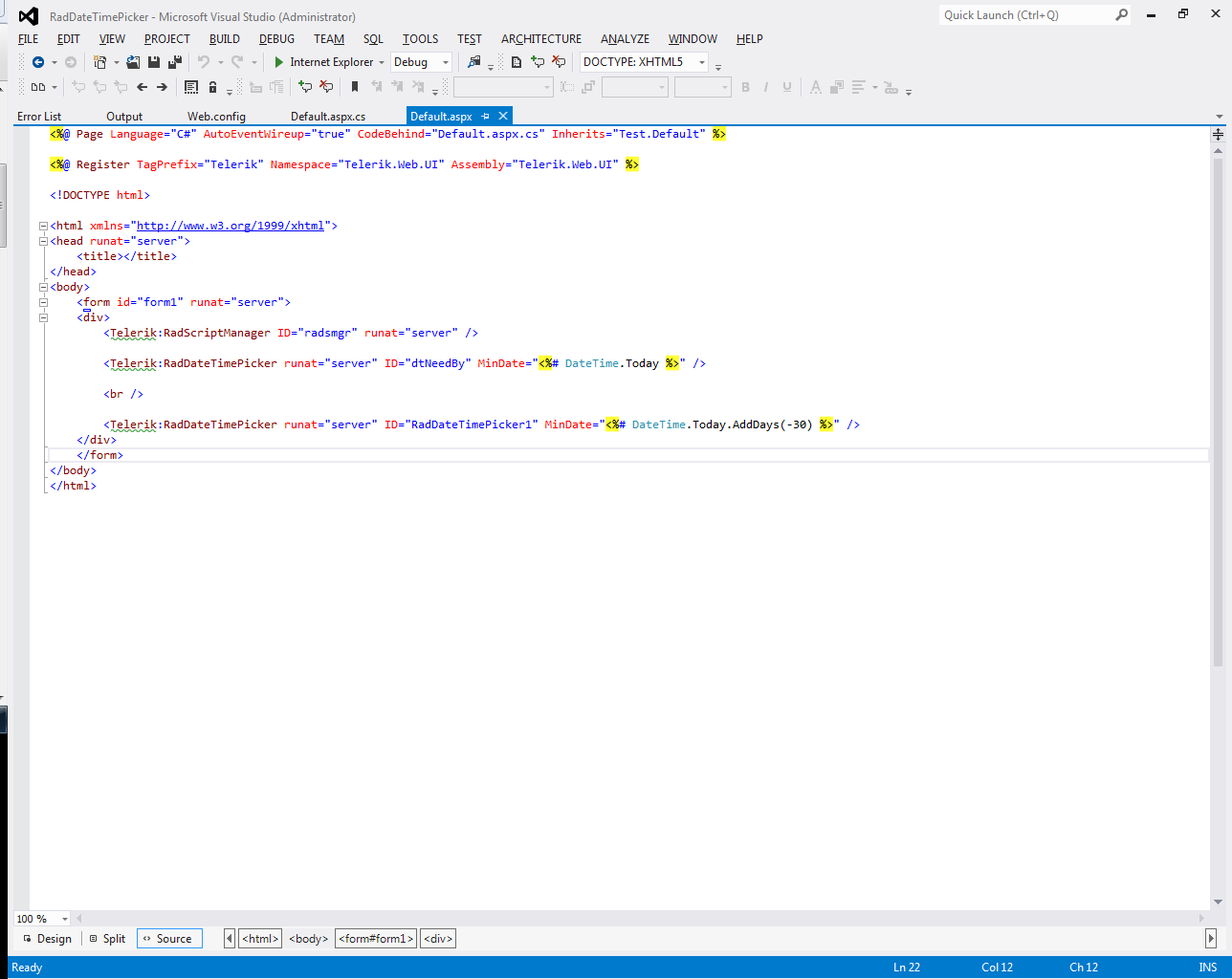Open the DEBUG menu
The height and width of the screenshot is (979, 1232).
click(x=277, y=39)
